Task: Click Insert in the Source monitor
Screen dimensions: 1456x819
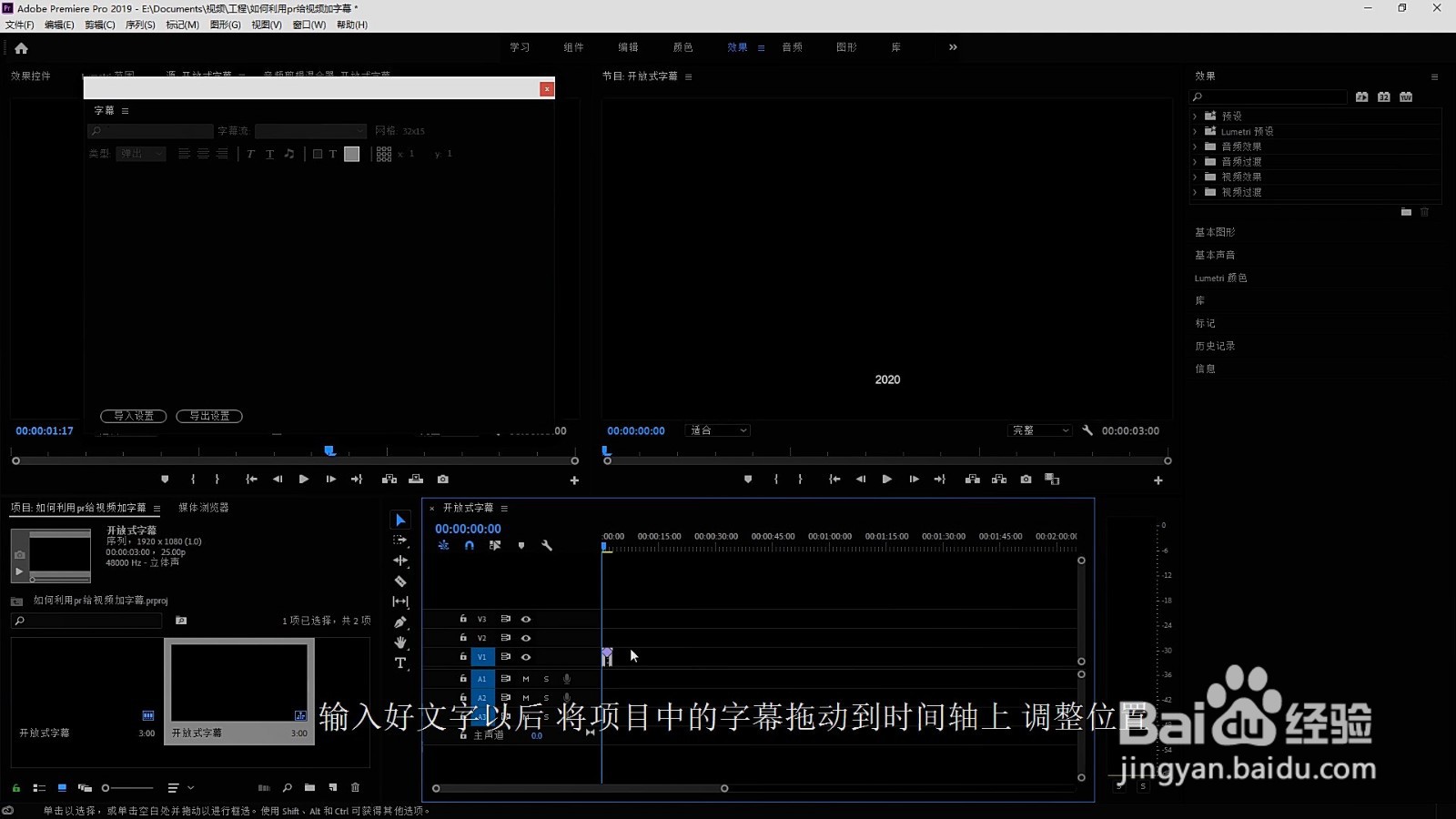Action: click(389, 480)
